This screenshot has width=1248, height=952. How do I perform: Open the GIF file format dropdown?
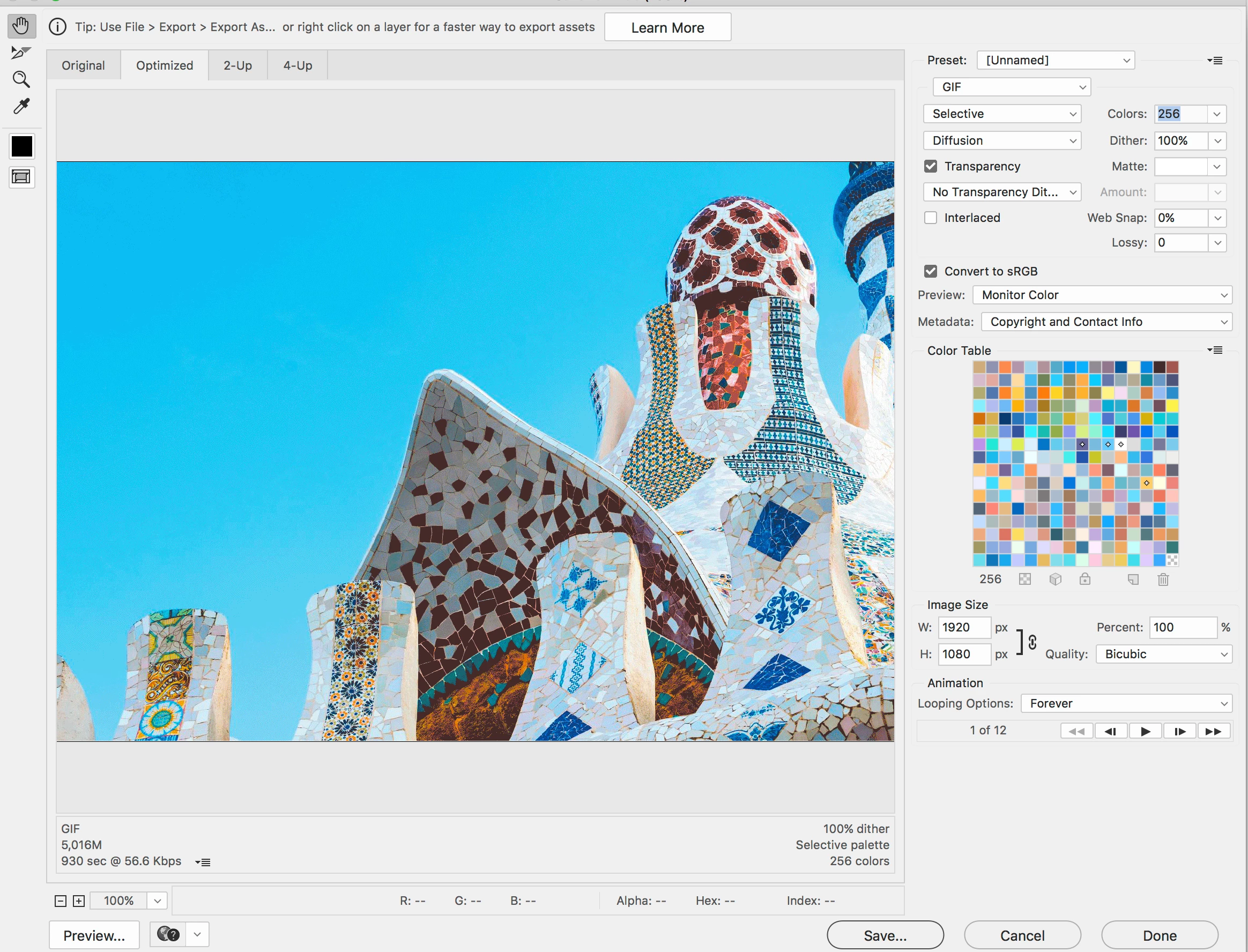[1012, 87]
